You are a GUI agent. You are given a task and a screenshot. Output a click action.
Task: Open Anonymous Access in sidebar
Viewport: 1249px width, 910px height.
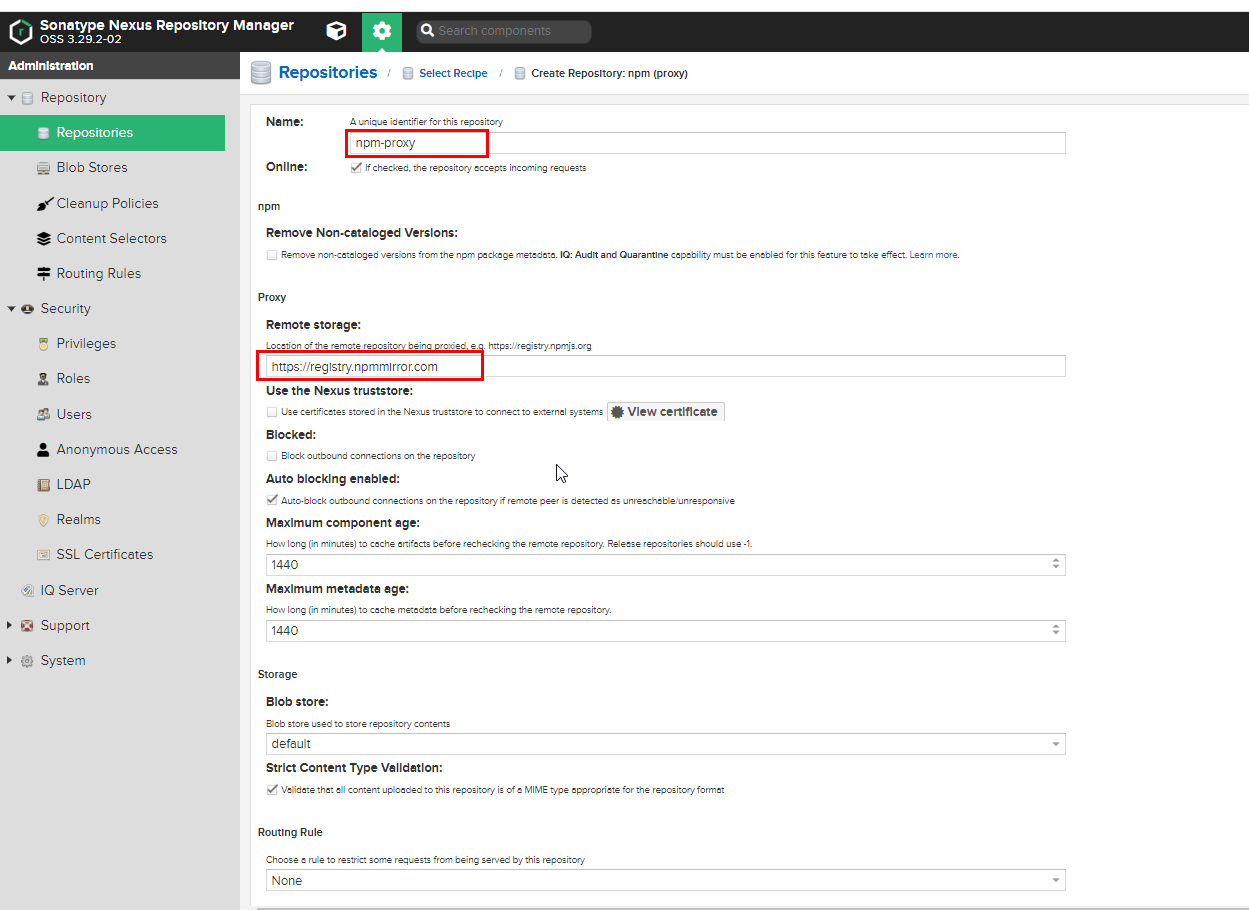117,449
